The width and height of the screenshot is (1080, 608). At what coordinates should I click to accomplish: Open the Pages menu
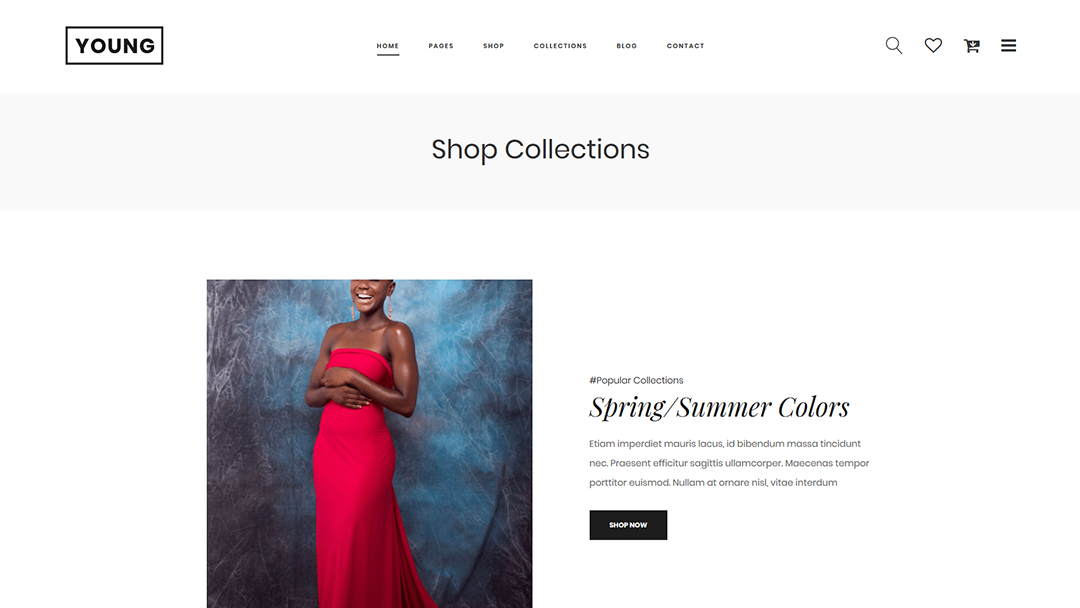tap(441, 46)
